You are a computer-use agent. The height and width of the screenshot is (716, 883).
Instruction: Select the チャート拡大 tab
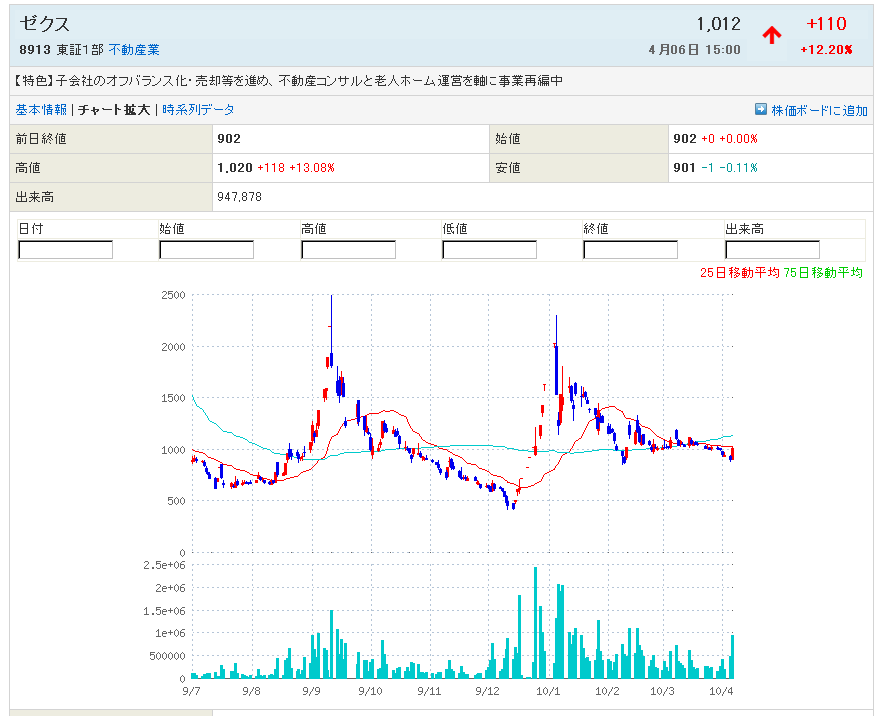point(114,110)
